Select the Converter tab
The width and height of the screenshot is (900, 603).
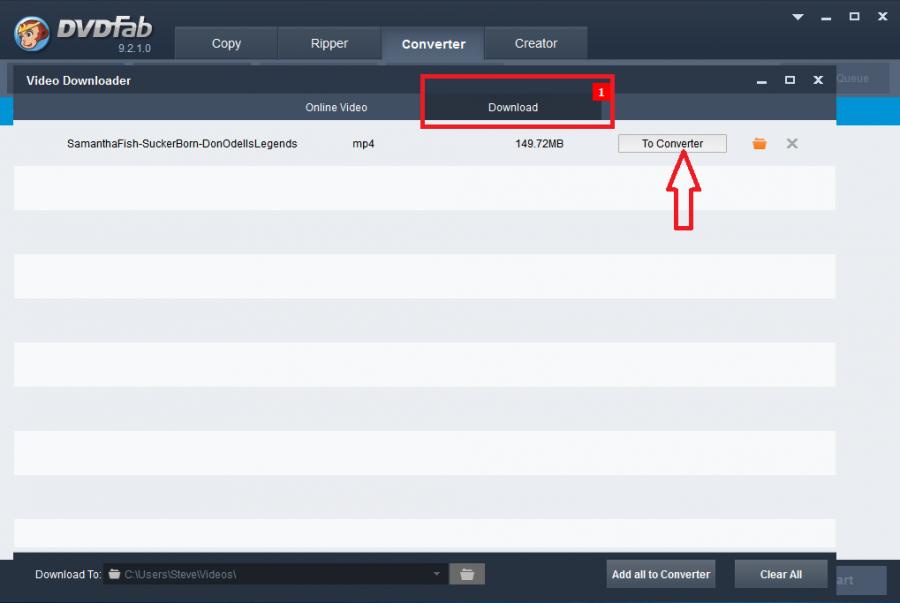coord(433,44)
